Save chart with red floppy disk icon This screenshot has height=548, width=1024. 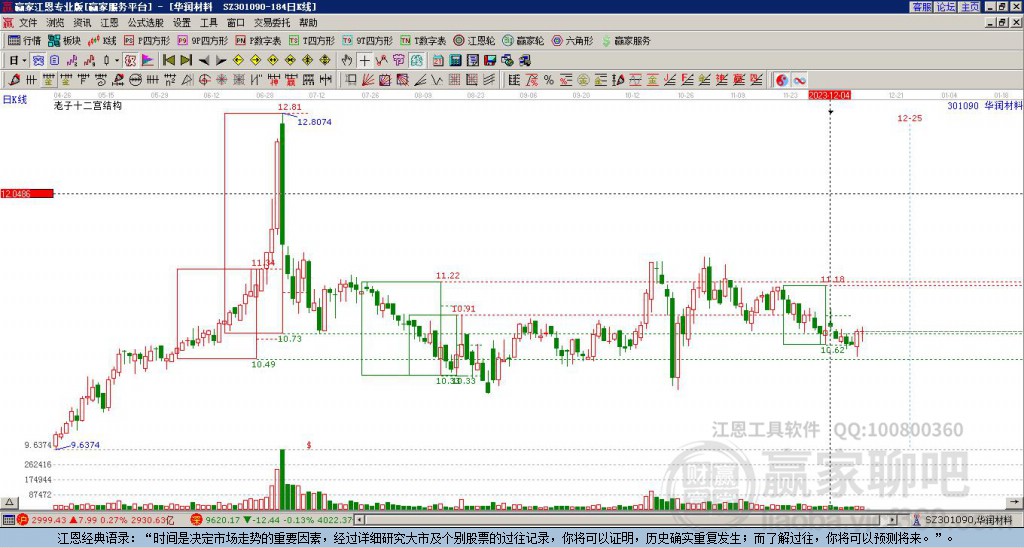490,61
